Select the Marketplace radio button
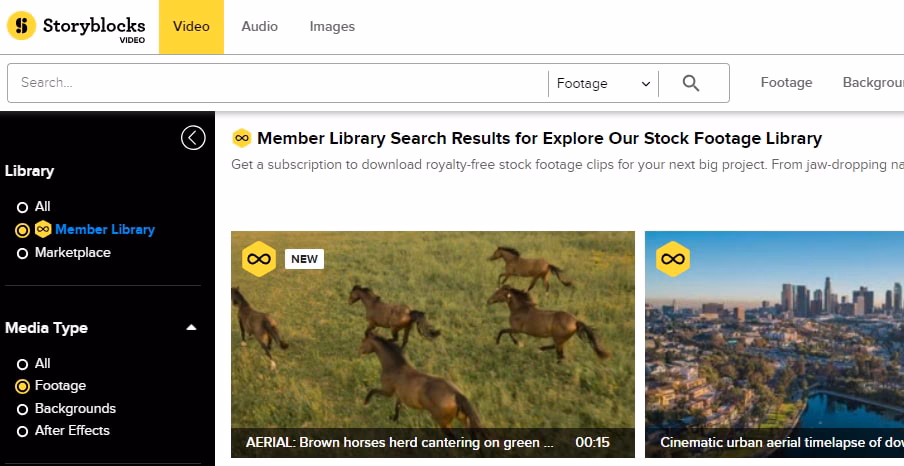The image size is (904, 466). (x=22, y=253)
